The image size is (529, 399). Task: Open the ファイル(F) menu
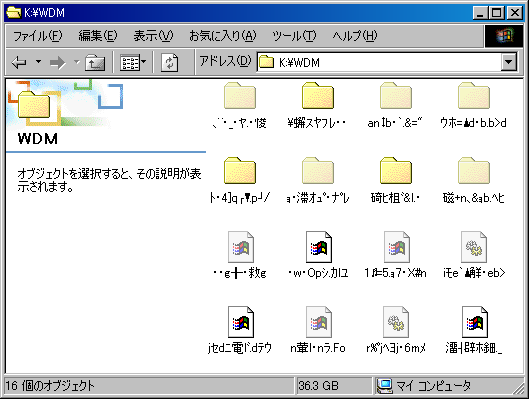(37, 35)
